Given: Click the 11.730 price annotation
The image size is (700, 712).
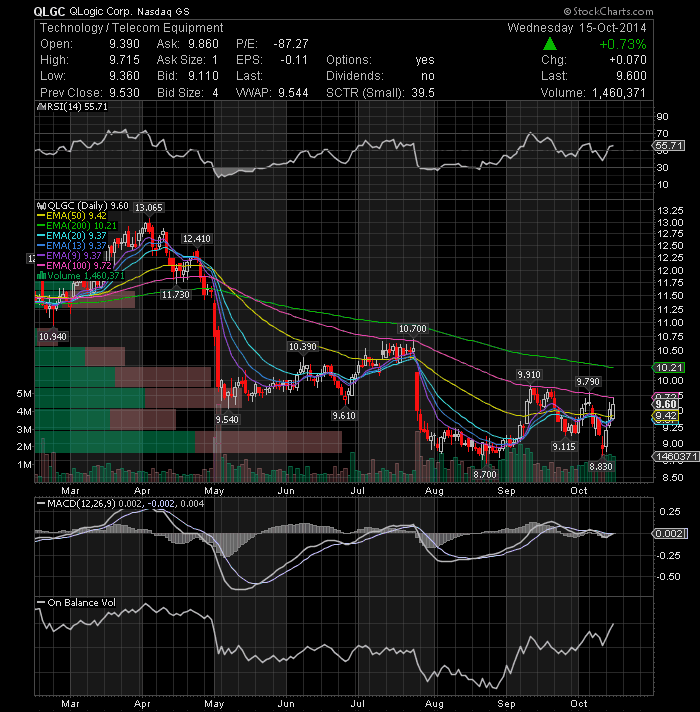Looking at the screenshot, I should (176, 295).
